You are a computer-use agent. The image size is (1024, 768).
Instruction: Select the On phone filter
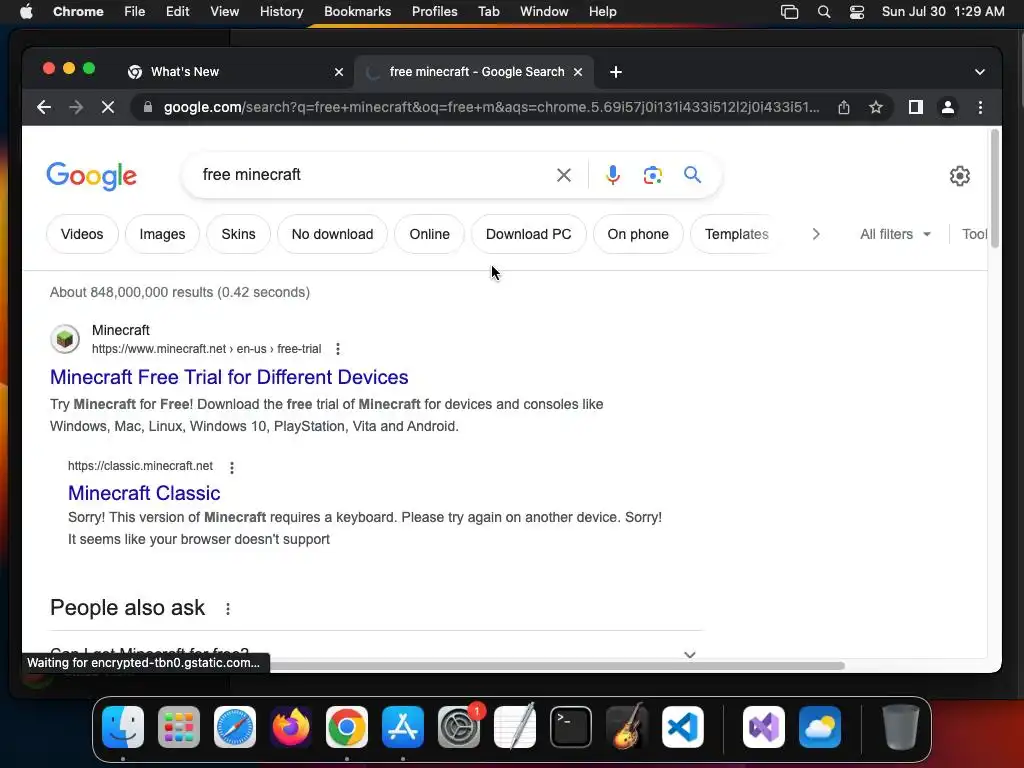(638, 234)
